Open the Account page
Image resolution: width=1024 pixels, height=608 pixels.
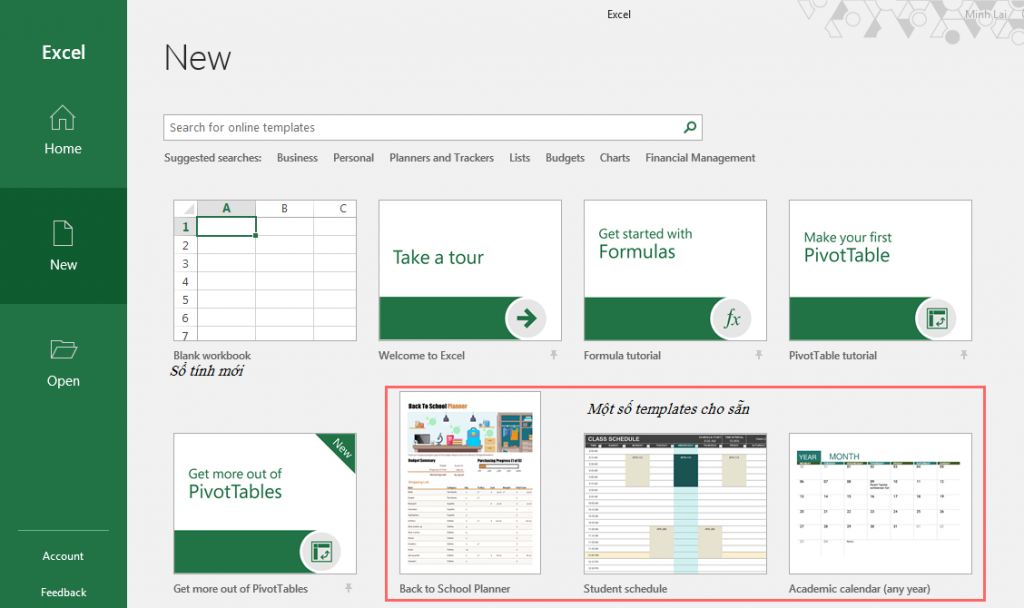[63, 556]
